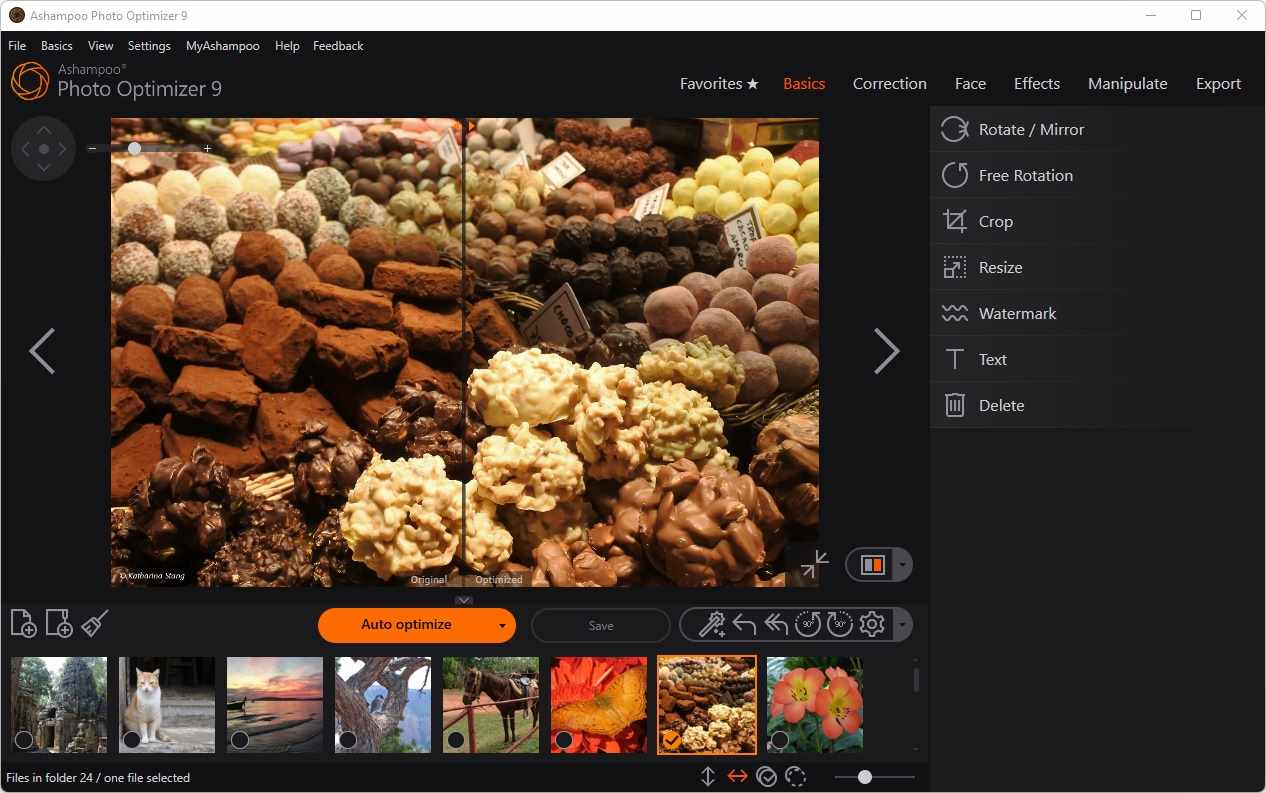The height and width of the screenshot is (793, 1266).
Task: Tick the selection circle on horse photo
Action: [x=455, y=740]
